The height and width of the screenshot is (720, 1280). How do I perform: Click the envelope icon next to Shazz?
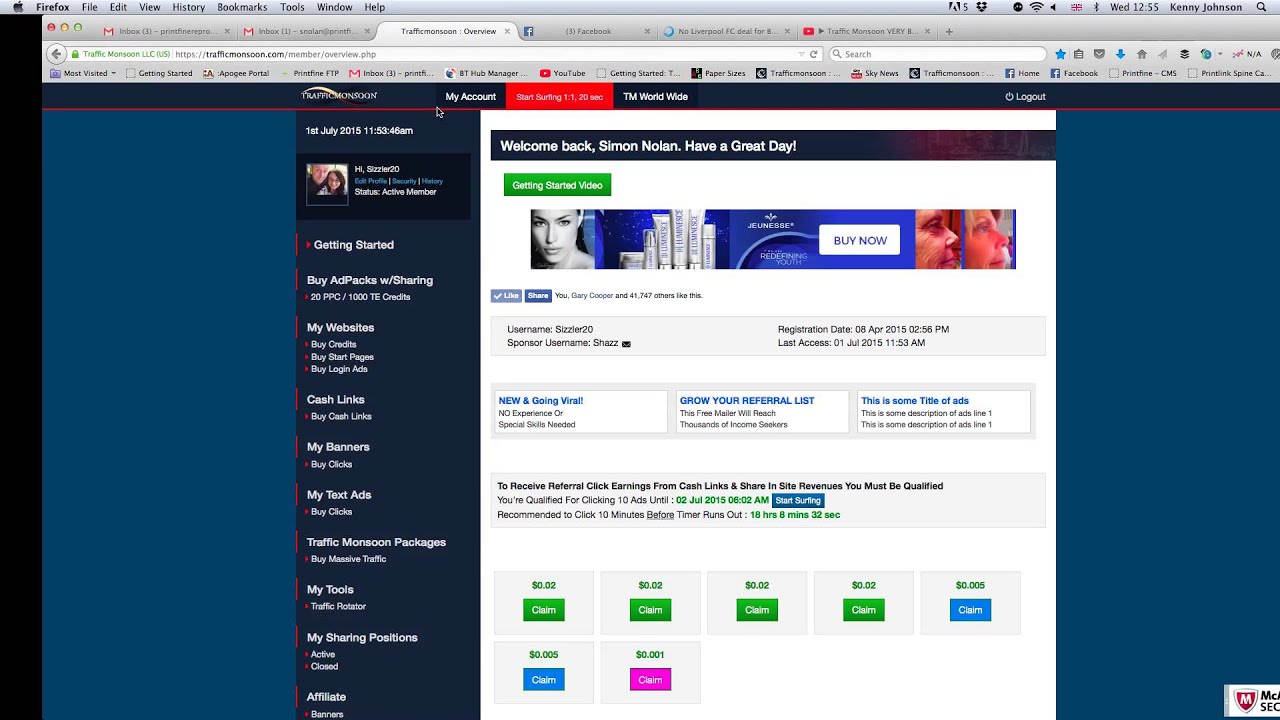coord(626,344)
